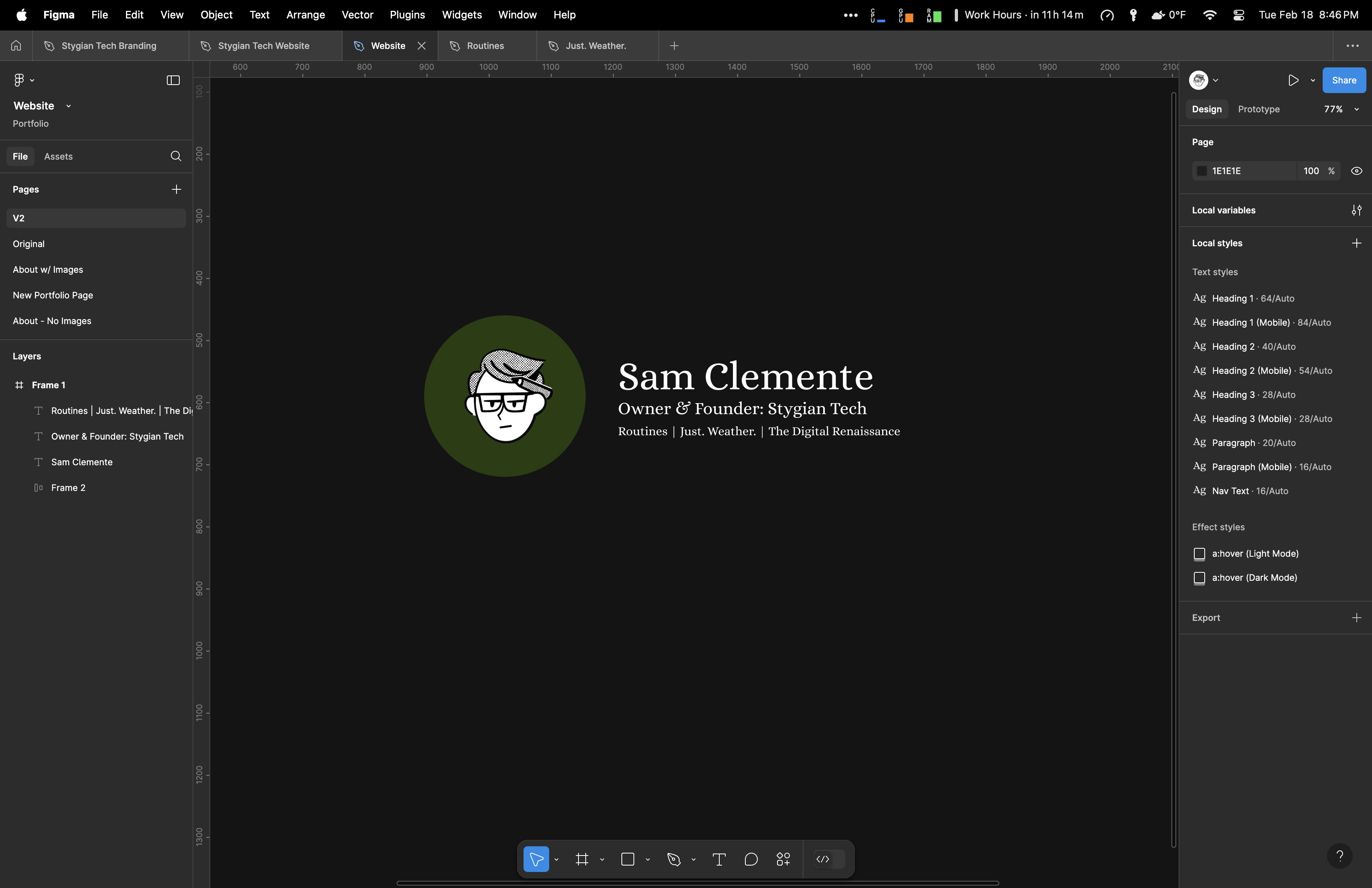Select About w/ Images page
This screenshot has width=1372, height=888.
[96, 269]
